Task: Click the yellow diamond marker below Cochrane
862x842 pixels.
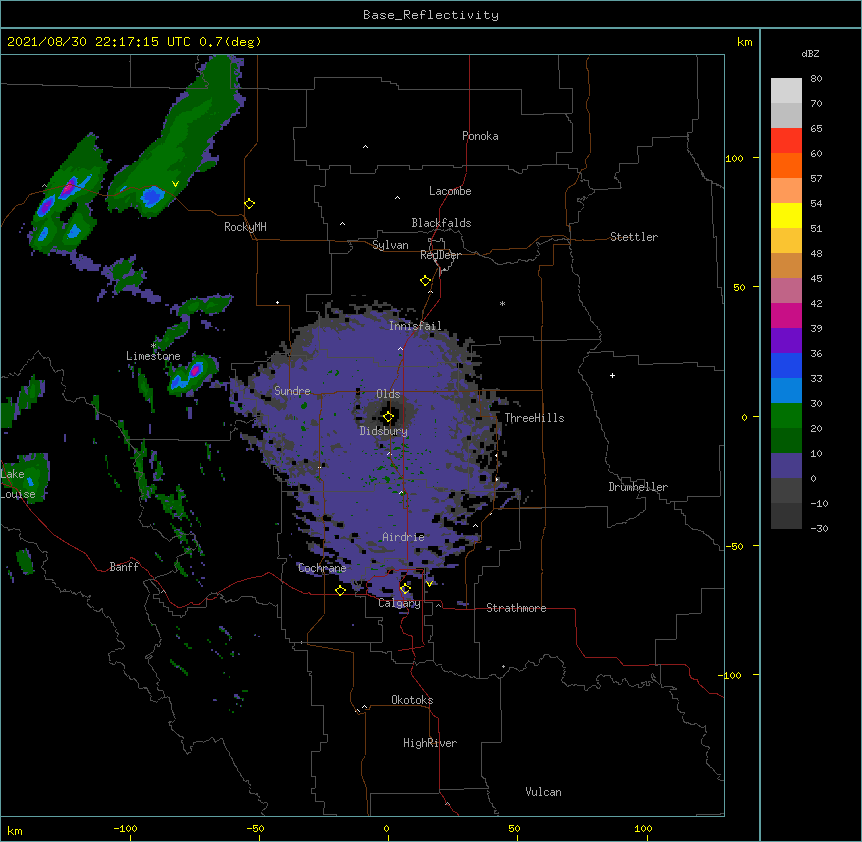Action: (340, 590)
